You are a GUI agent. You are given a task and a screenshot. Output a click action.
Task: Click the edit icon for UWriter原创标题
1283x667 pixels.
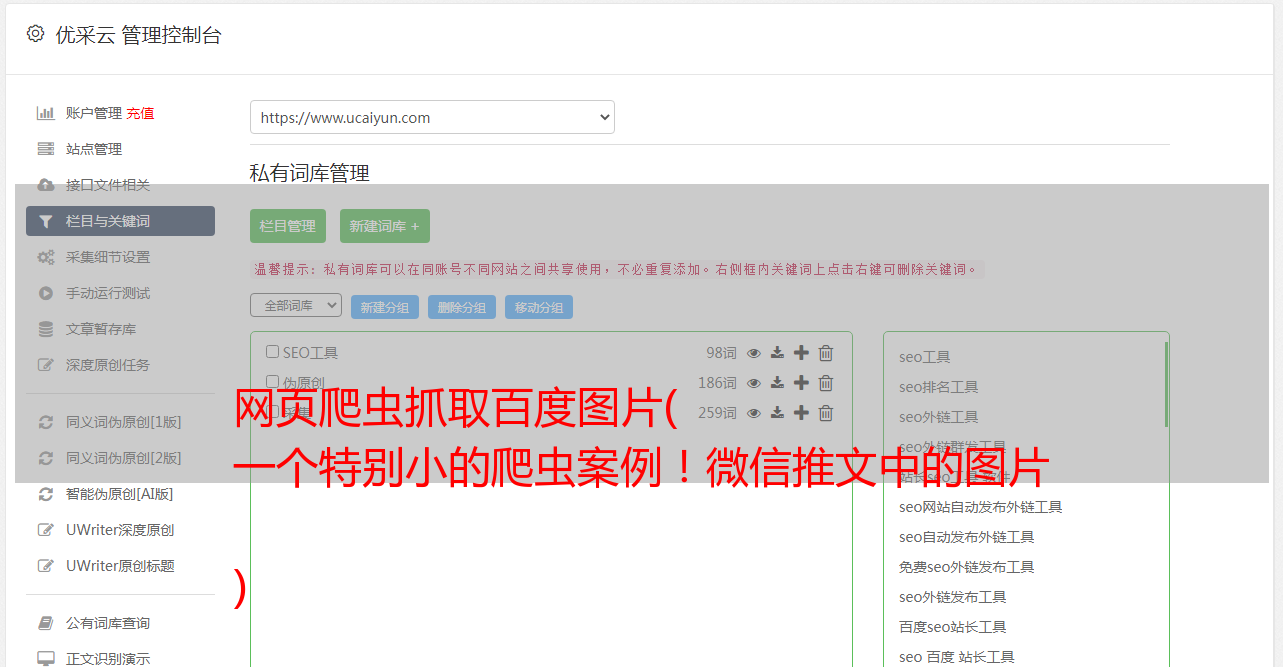tap(45, 566)
